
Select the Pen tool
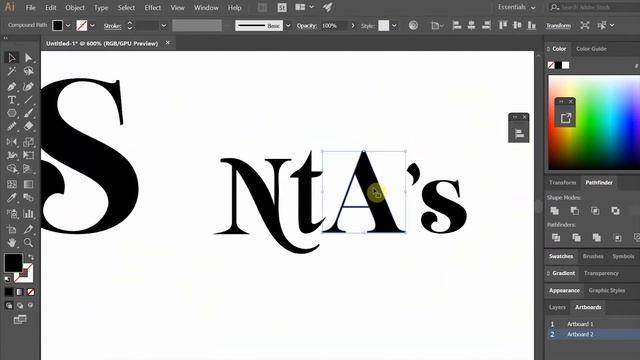pos(11,87)
